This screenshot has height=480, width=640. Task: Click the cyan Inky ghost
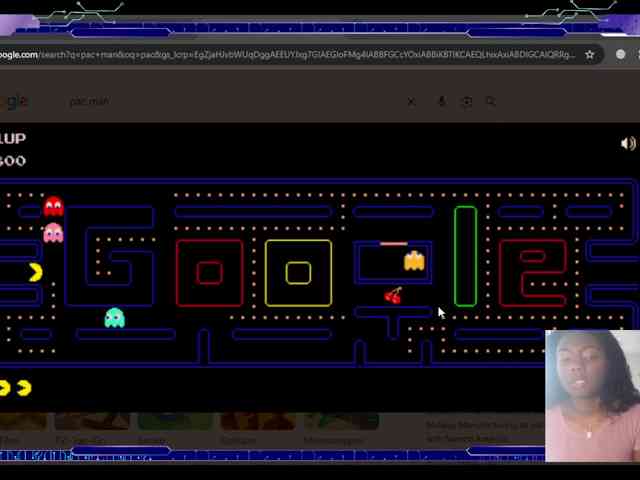click(x=115, y=318)
